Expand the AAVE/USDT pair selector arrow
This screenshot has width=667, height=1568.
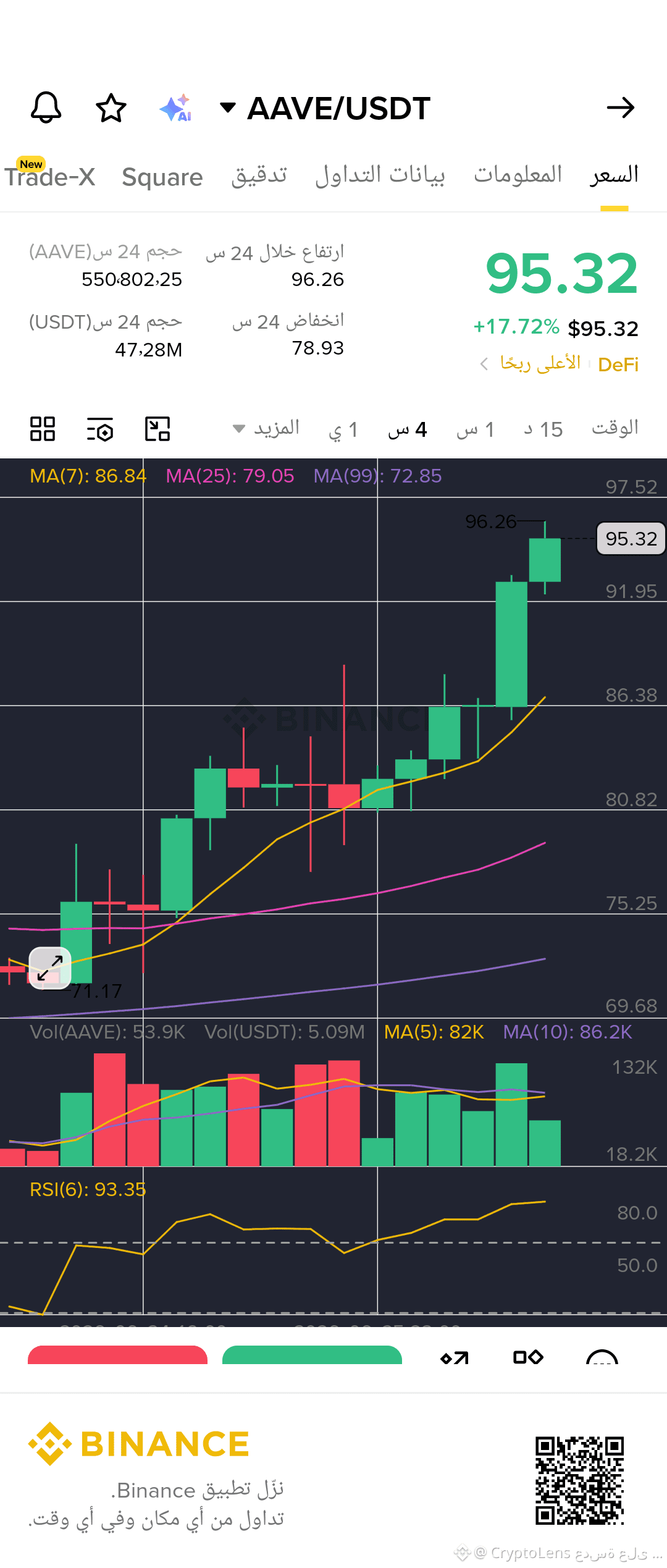coord(228,108)
